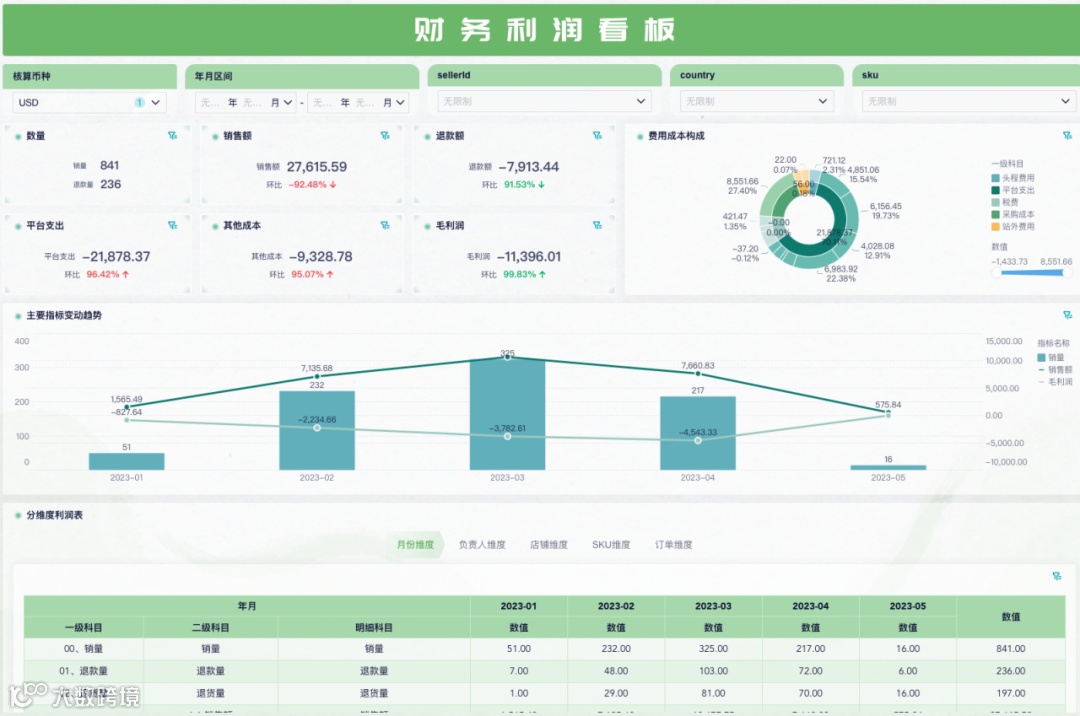The image size is (1080, 716).
Task: Adjust the 数值 range slider in donut legend
Action: click(x=1031, y=273)
